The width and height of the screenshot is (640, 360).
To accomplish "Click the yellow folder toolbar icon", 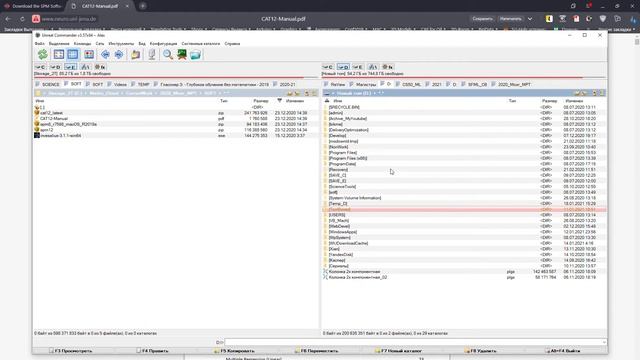I will pyautogui.click(x=136, y=54).
